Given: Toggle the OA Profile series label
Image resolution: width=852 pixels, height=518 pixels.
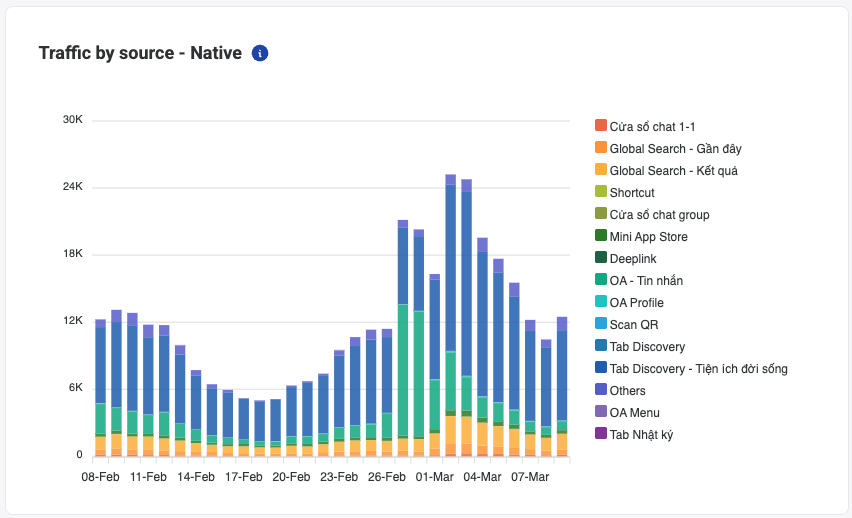Looking at the screenshot, I should tap(636, 303).
